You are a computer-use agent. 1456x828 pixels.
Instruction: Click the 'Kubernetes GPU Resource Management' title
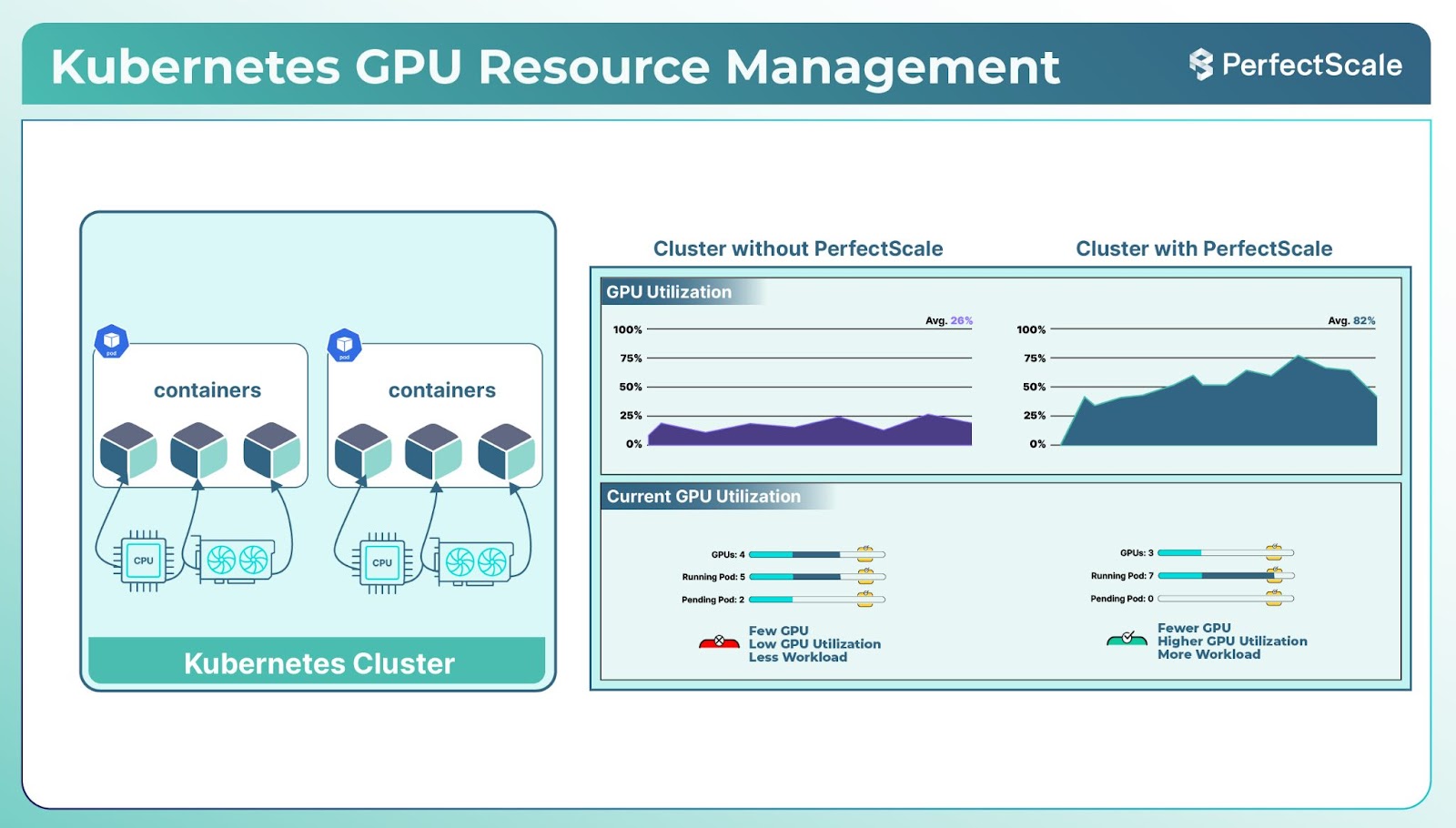555,67
